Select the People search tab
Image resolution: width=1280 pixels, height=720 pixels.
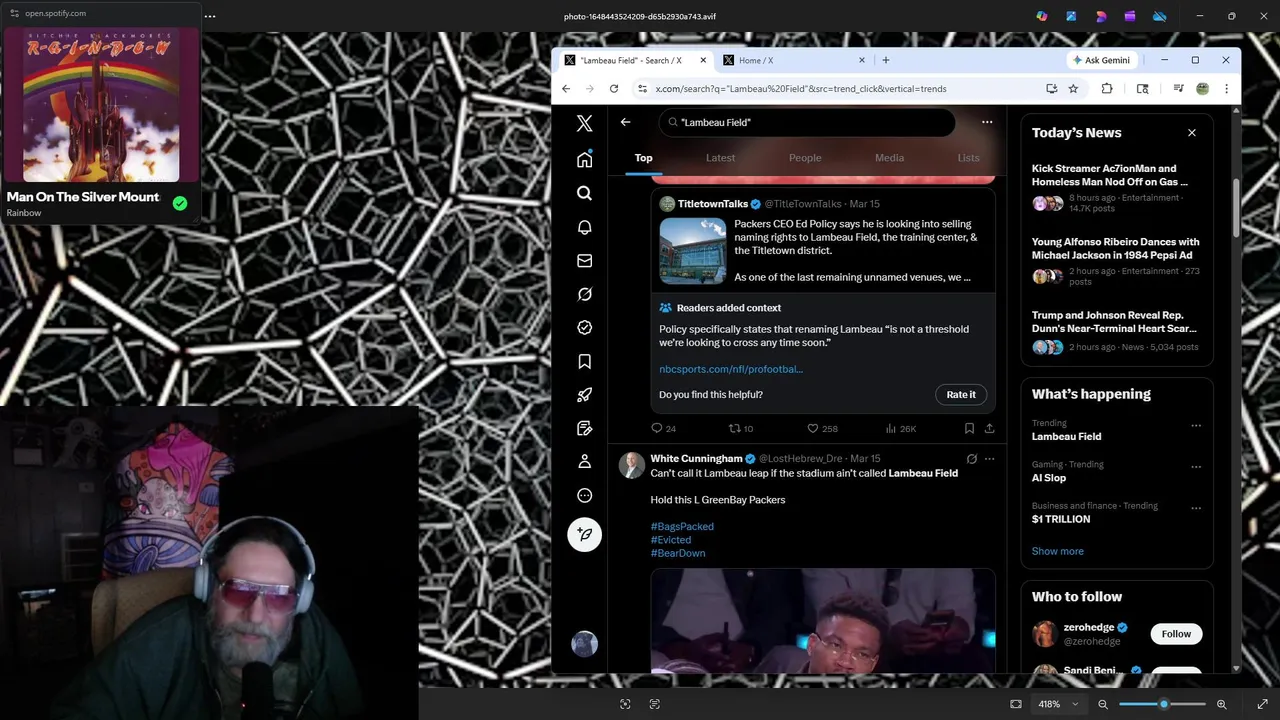coord(805,158)
